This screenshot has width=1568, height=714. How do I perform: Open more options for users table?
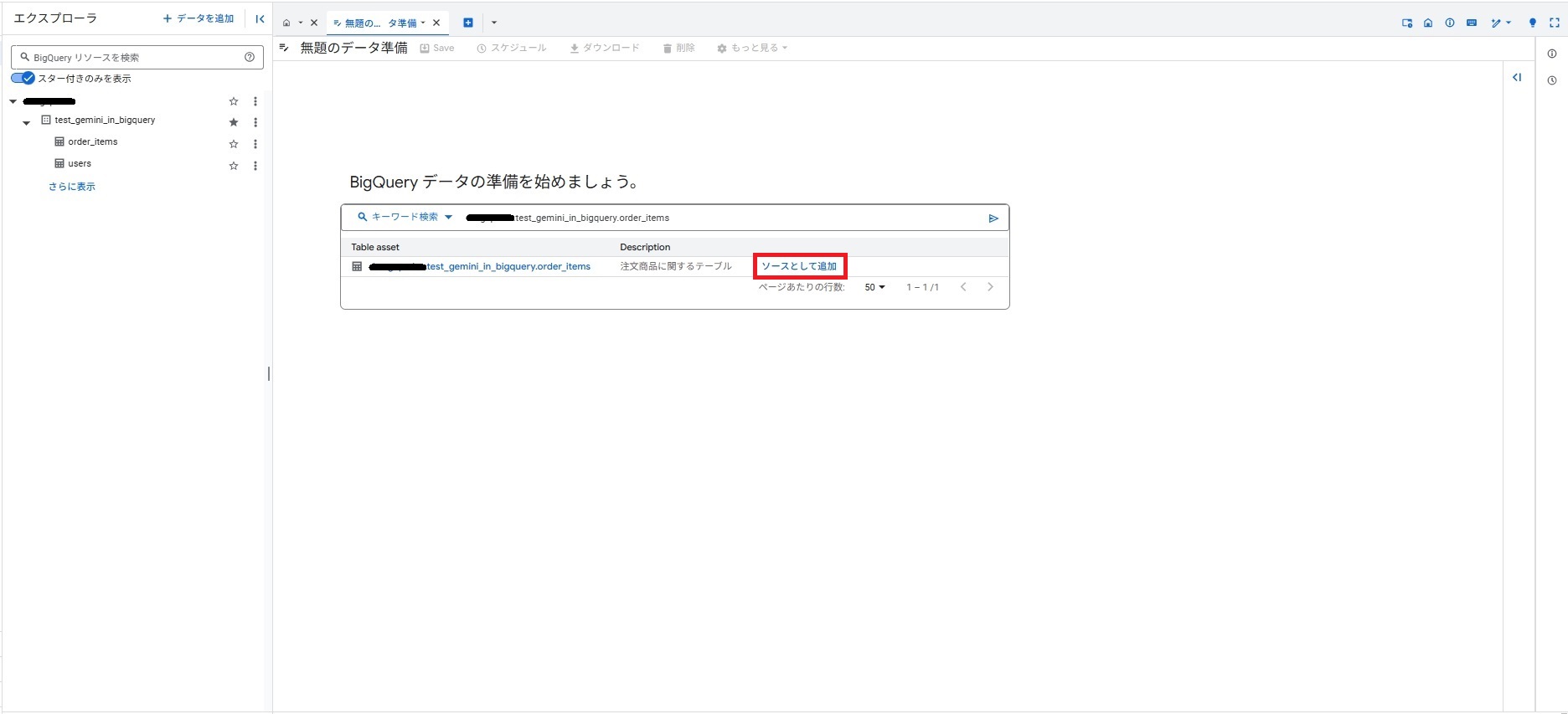[255, 166]
